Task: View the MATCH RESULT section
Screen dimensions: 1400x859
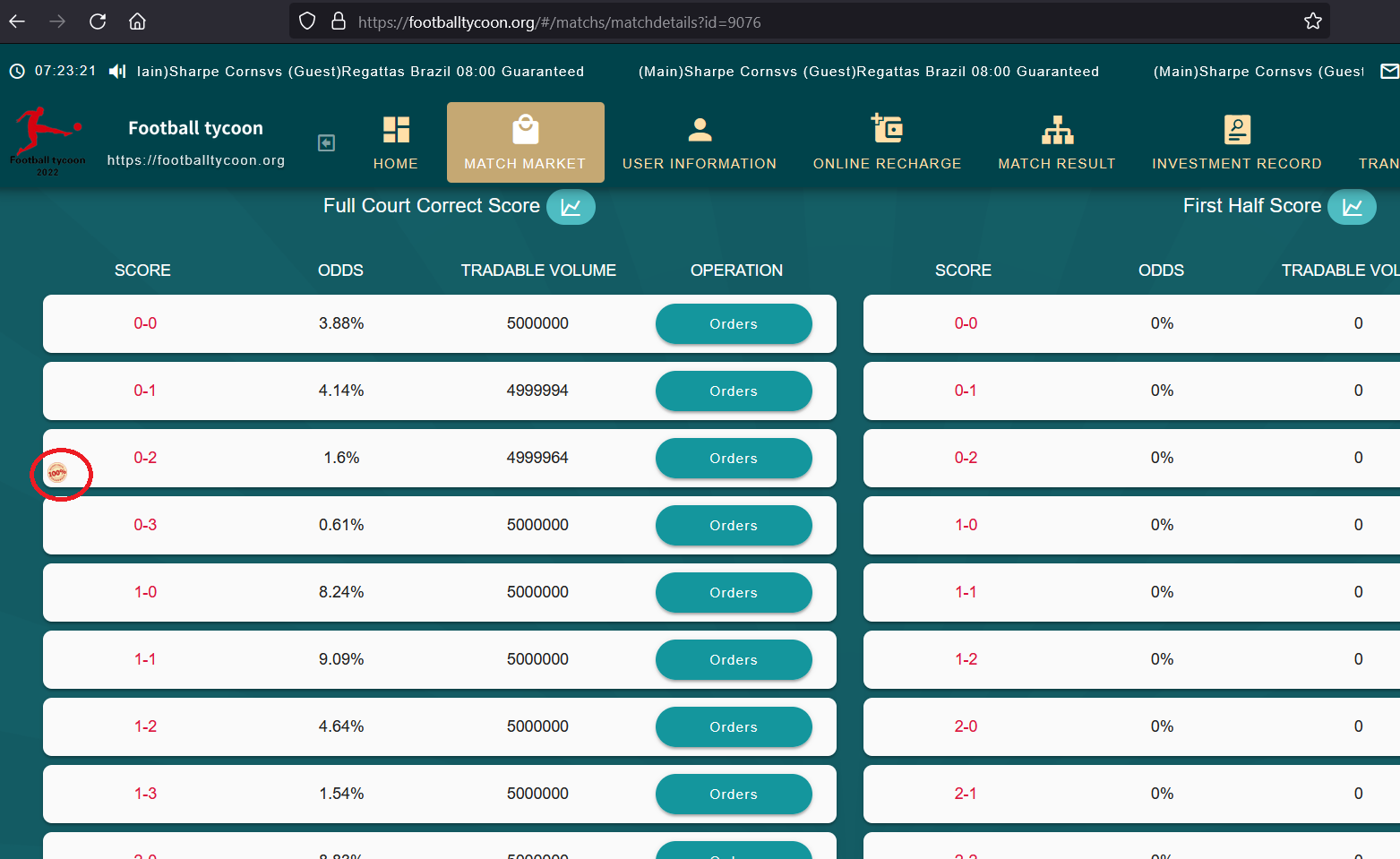Action: click(x=1057, y=142)
